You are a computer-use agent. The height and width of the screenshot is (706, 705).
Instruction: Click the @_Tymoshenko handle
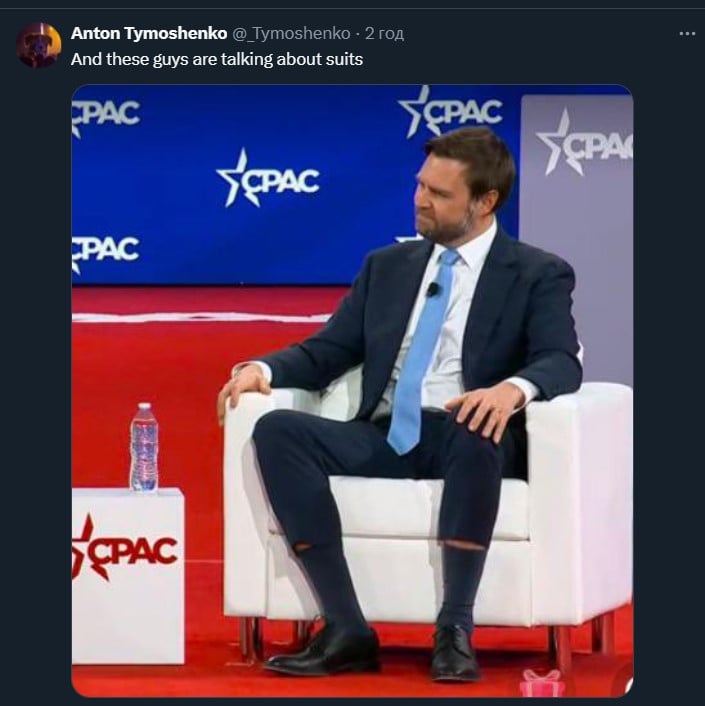coord(291,33)
